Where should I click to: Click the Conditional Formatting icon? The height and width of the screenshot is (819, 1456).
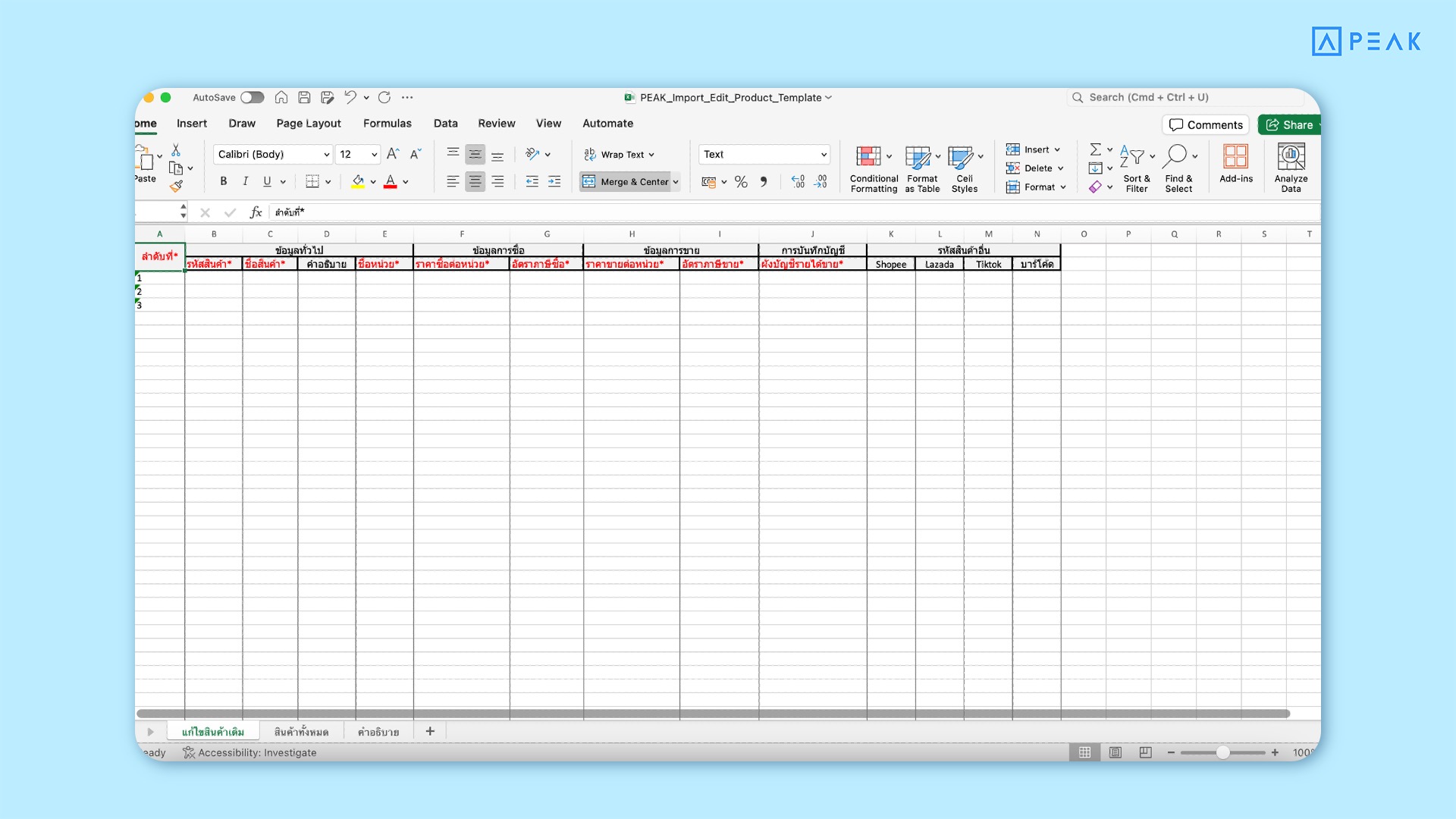[868, 157]
